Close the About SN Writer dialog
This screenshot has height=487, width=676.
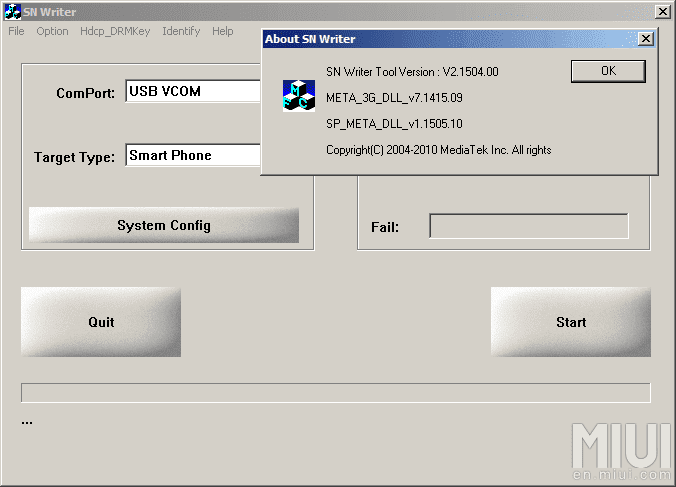click(x=645, y=39)
